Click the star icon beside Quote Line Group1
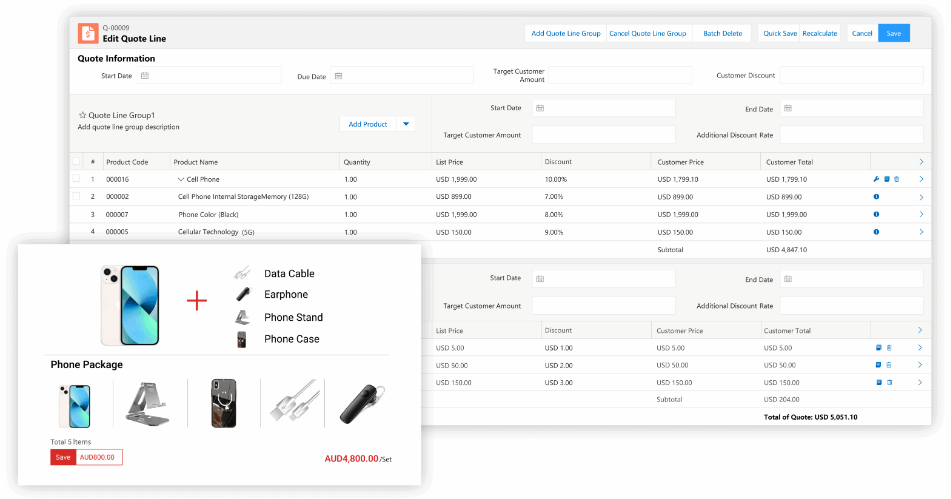 point(82,115)
